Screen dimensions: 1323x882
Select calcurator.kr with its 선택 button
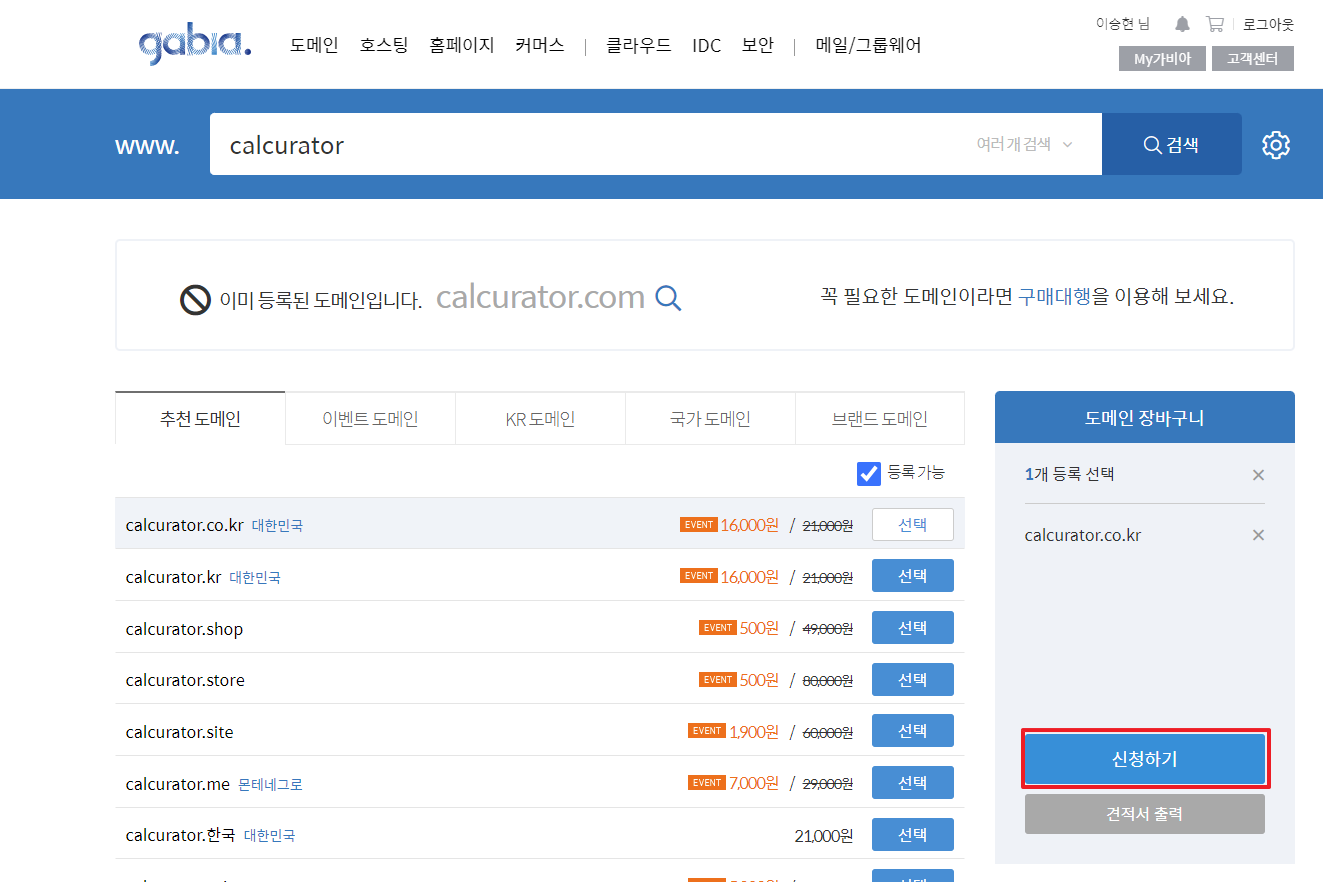(912, 576)
